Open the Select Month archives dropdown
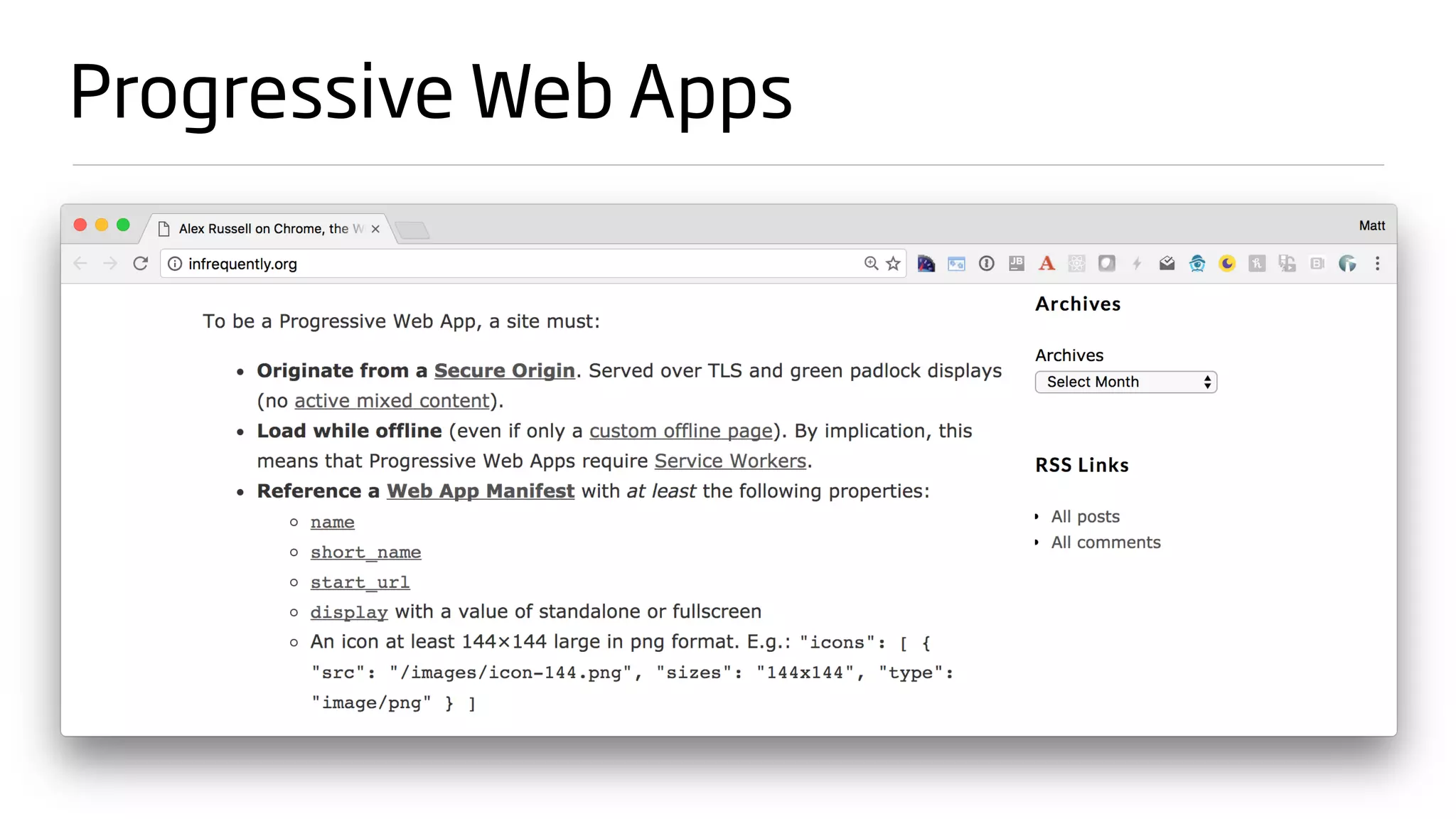The image size is (1456, 819). click(x=1126, y=382)
